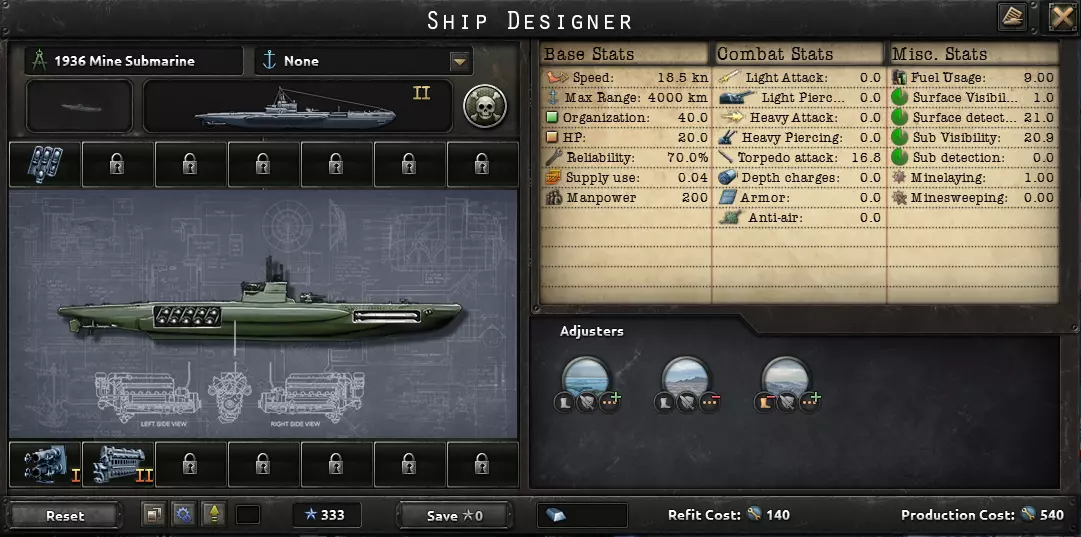Screen dimensions: 1081x537
Task: Select the minelaying tubes module slot
Action: 45,165
